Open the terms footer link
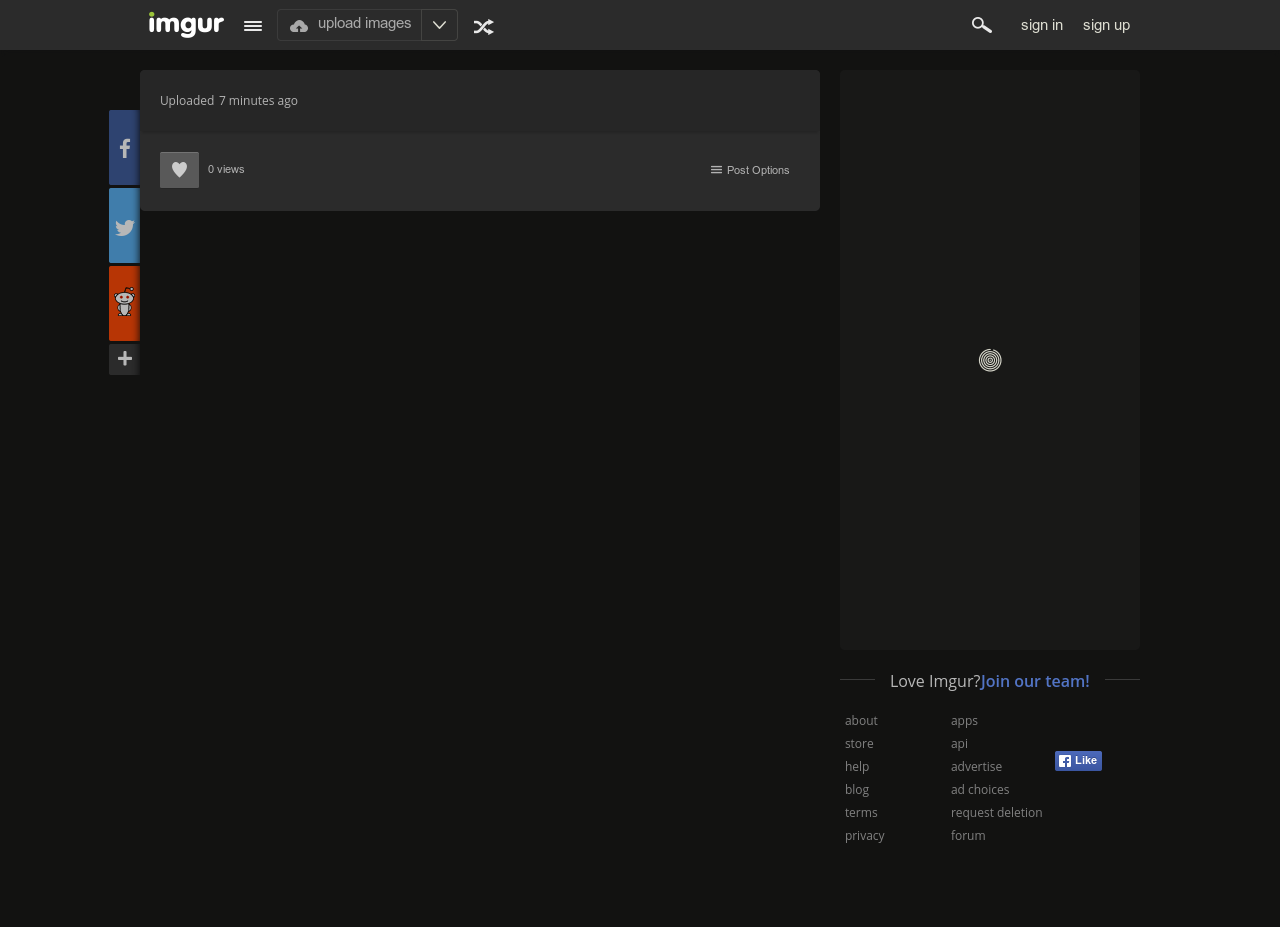Image resolution: width=1280 pixels, height=927 pixels. [x=861, y=813]
